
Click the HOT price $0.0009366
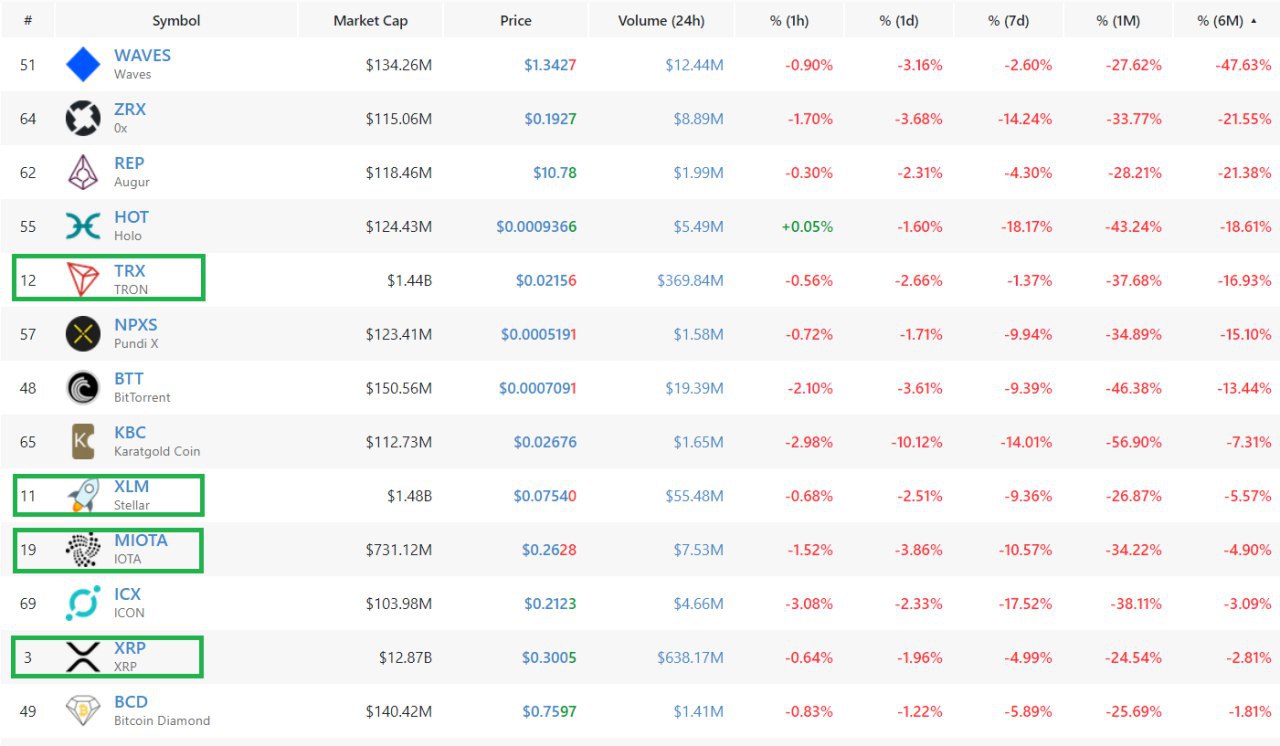click(536, 227)
